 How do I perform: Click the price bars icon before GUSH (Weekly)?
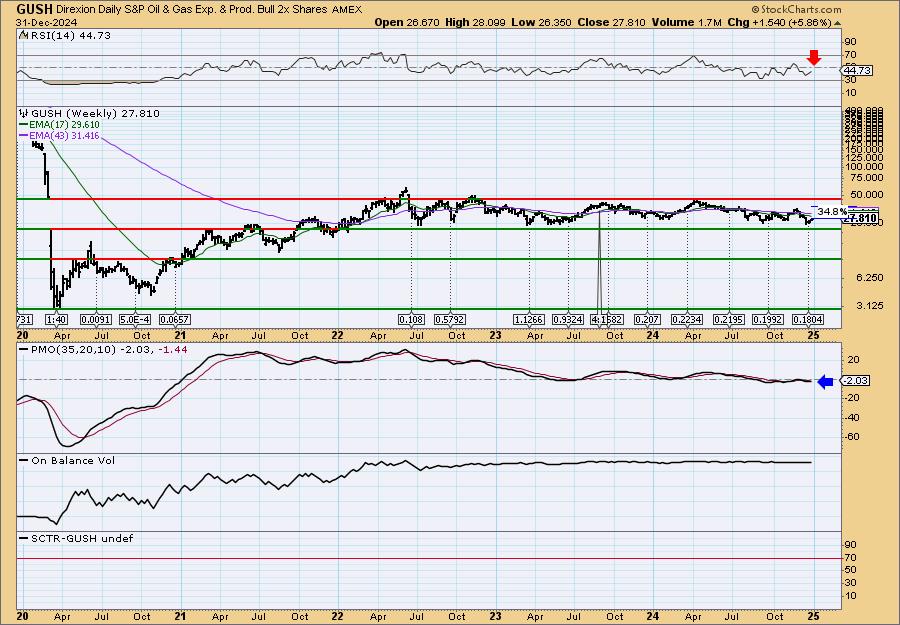coord(23,113)
